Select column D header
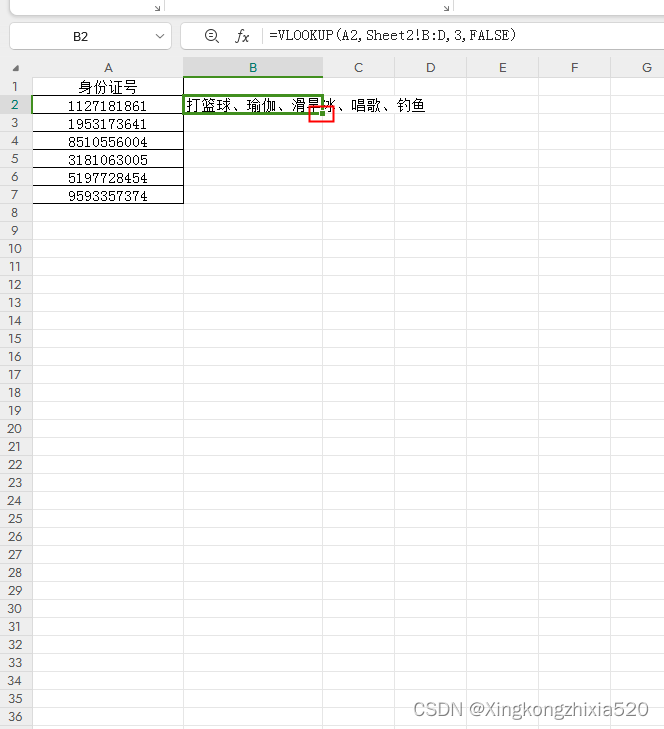This screenshot has width=664, height=729. pos(431,68)
